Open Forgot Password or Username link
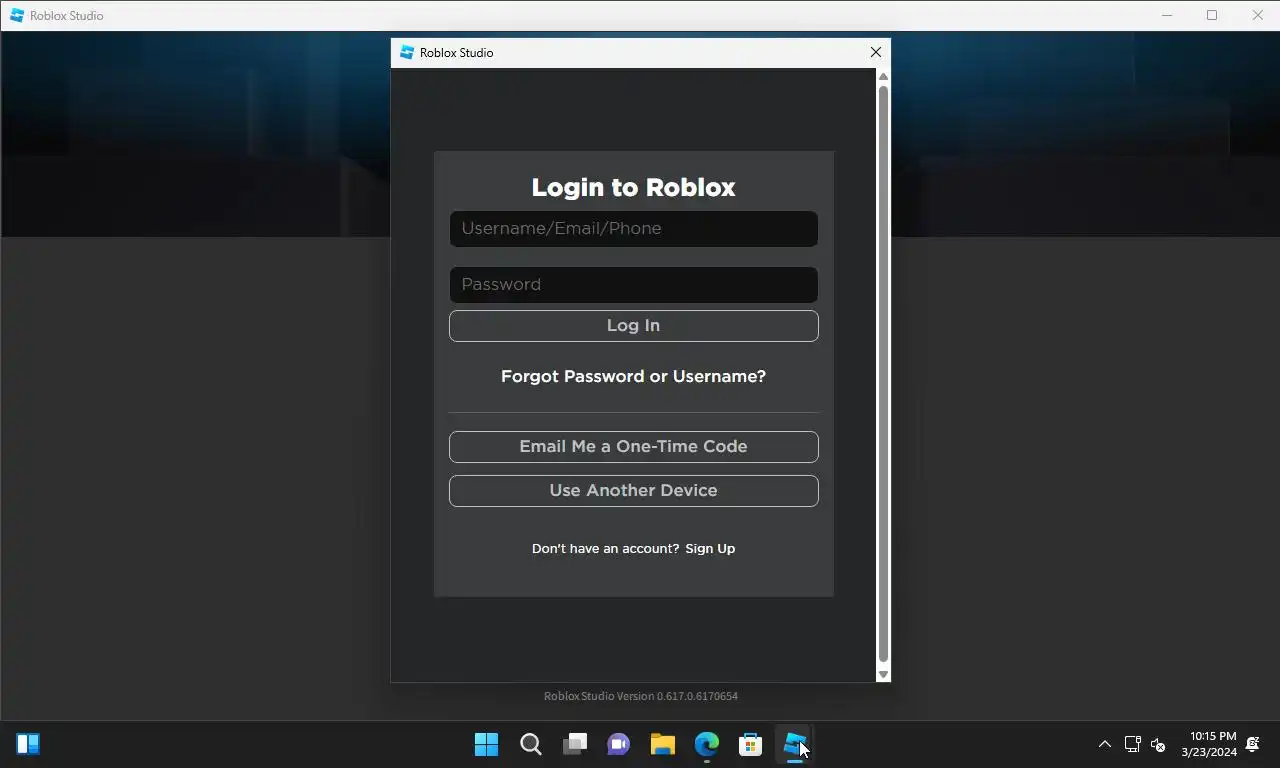 (633, 377)
